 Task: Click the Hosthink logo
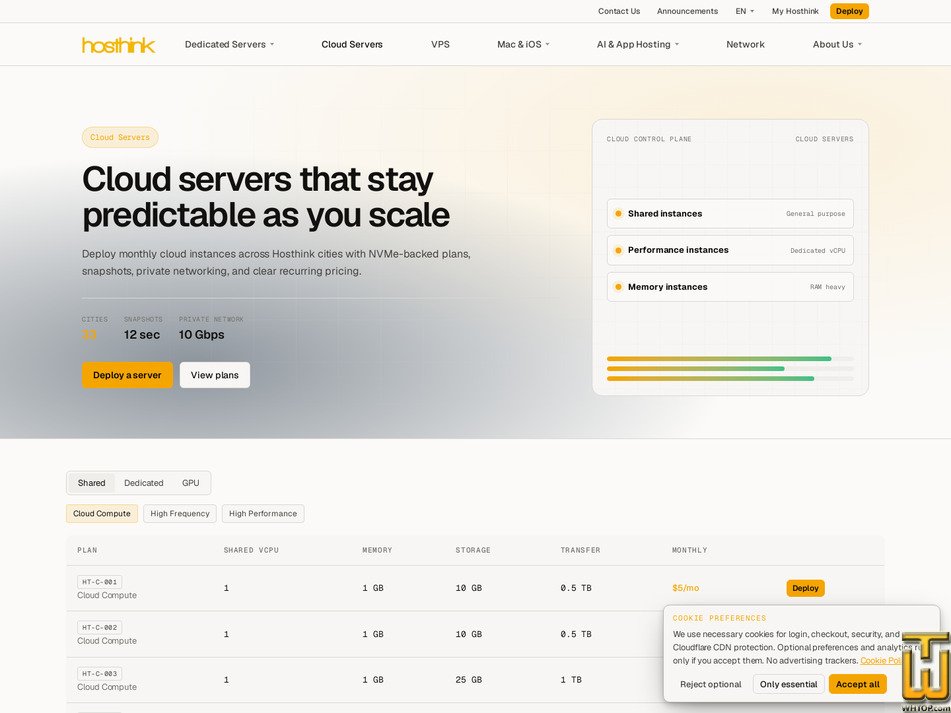[118, 45]
